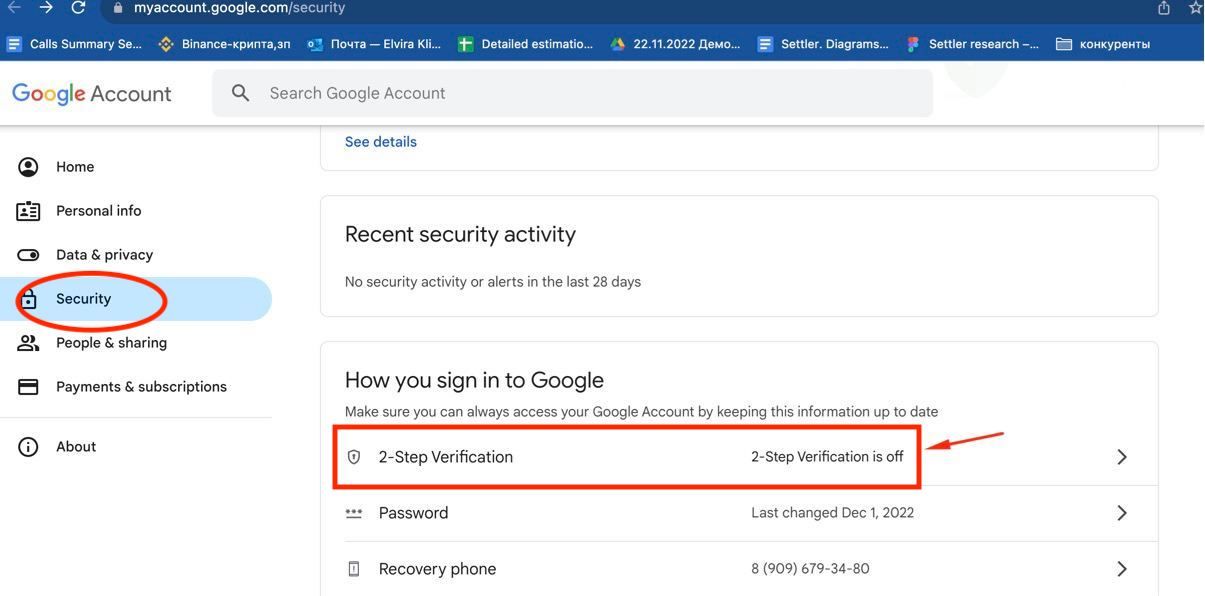Select Payments & subscriptions in sidebar
The height and width of the screenshot is (596, 1205).
(141, 387)
